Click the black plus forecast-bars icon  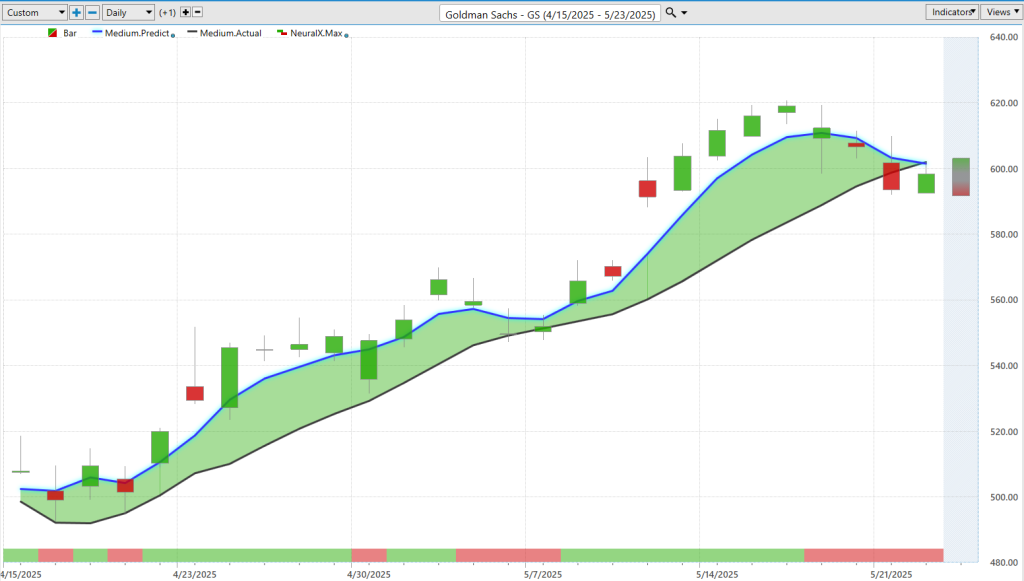(185, 12)
